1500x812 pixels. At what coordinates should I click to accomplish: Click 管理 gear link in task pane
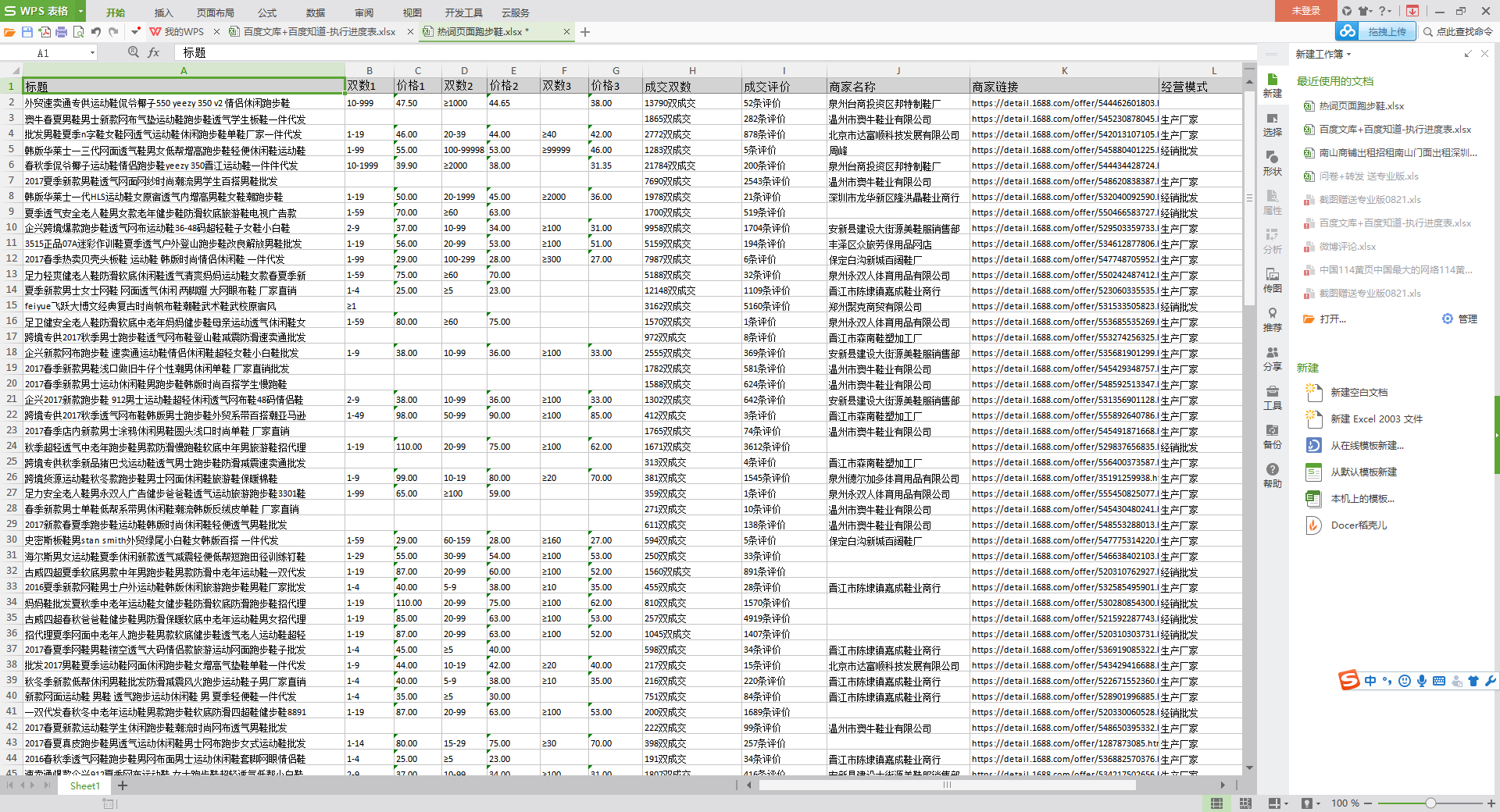(1459, 319)
